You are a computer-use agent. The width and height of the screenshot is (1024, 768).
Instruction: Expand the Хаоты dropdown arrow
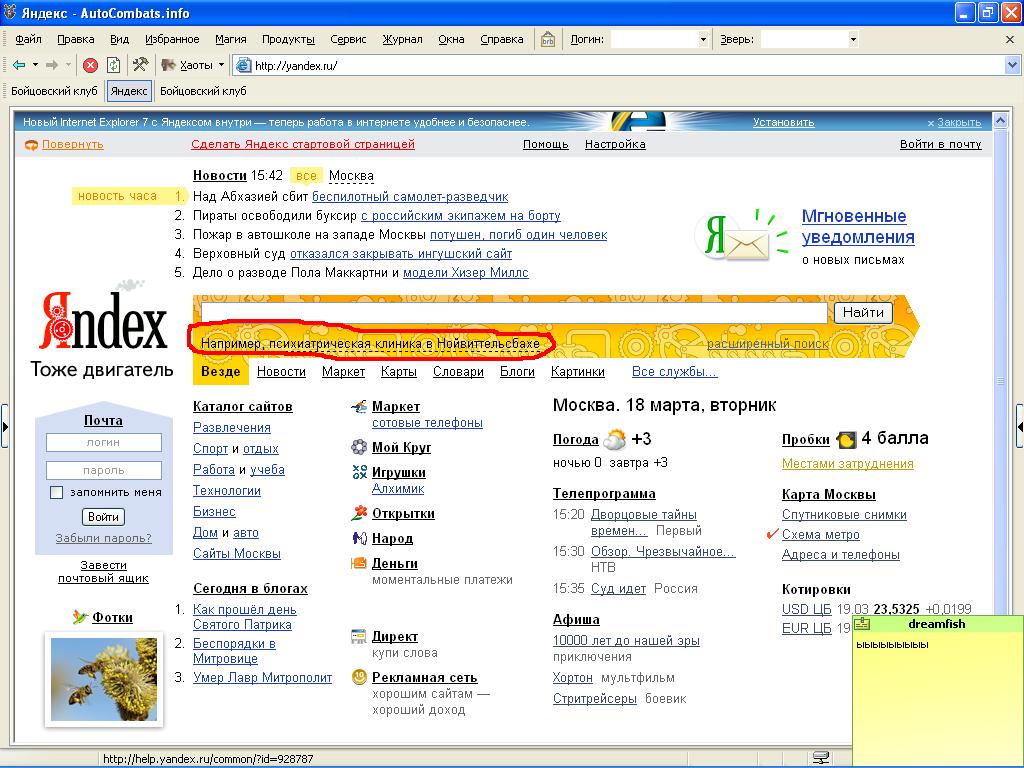(221, 65)
